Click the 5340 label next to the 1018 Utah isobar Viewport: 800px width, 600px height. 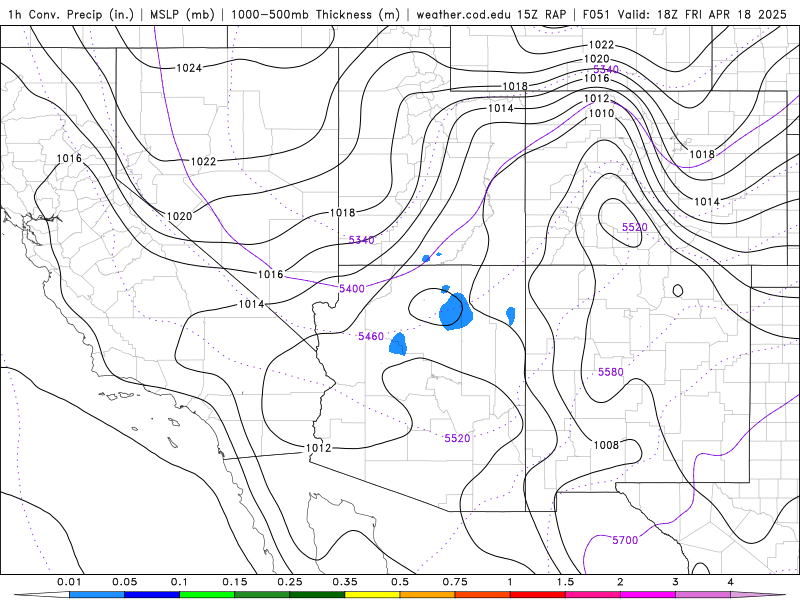[361, 240]
